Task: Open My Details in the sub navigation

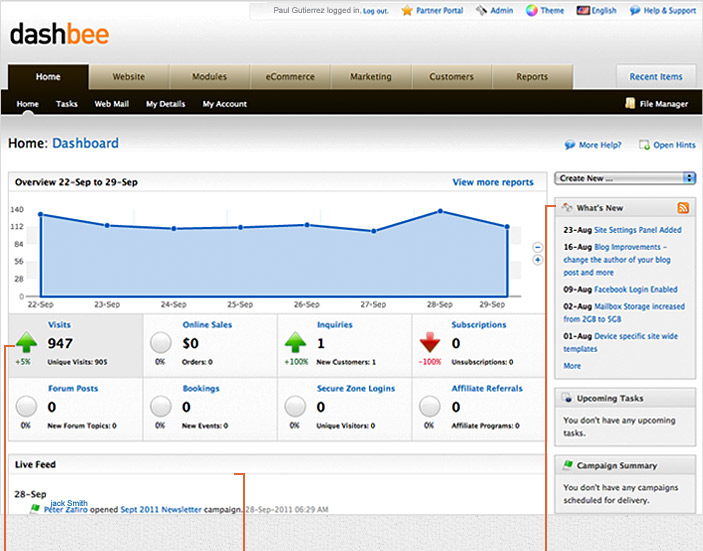Action: pos(165,104)
